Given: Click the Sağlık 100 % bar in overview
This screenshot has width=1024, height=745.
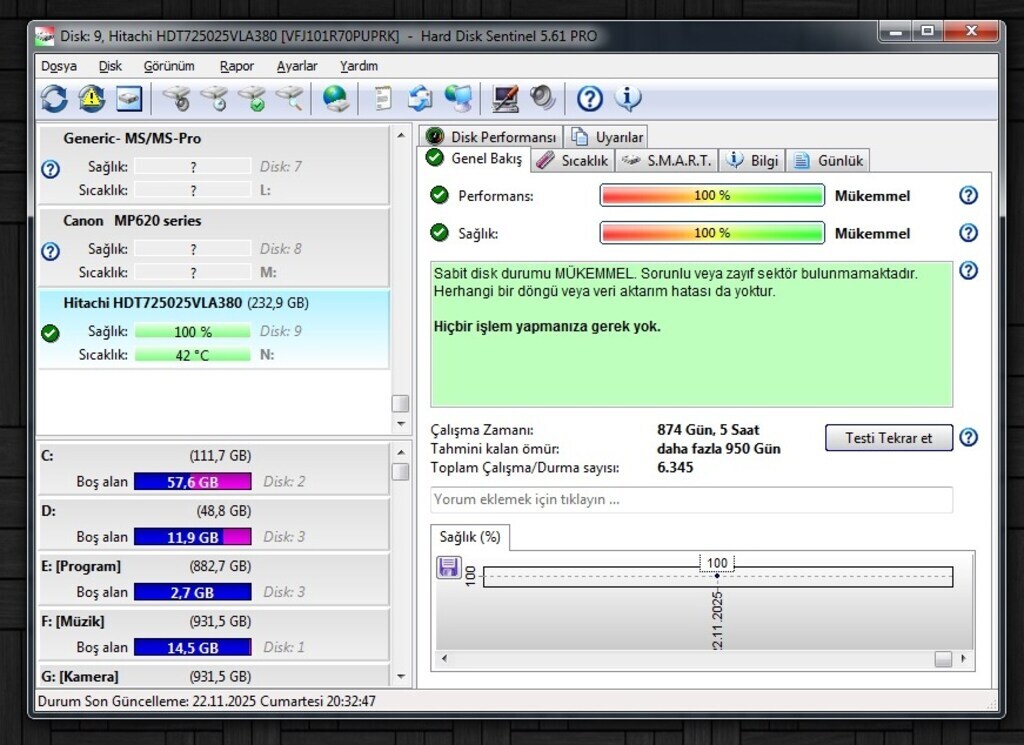Looking at the screenshot, I should (x=712, y=233).
